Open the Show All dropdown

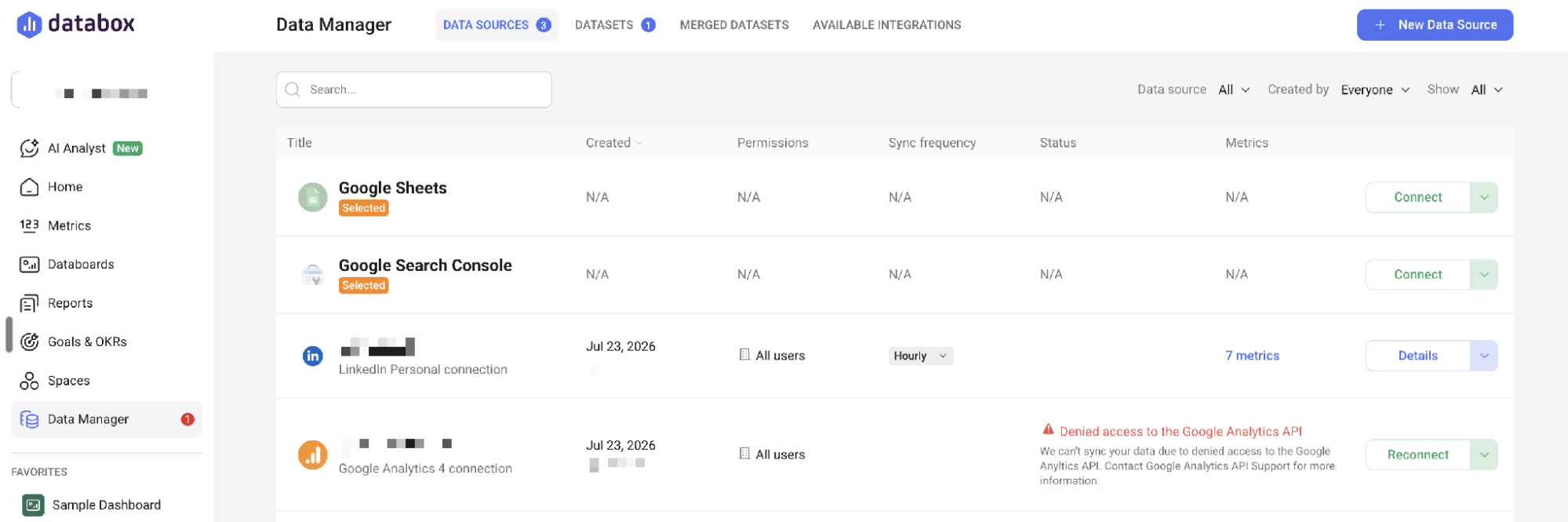[1486, 90]
